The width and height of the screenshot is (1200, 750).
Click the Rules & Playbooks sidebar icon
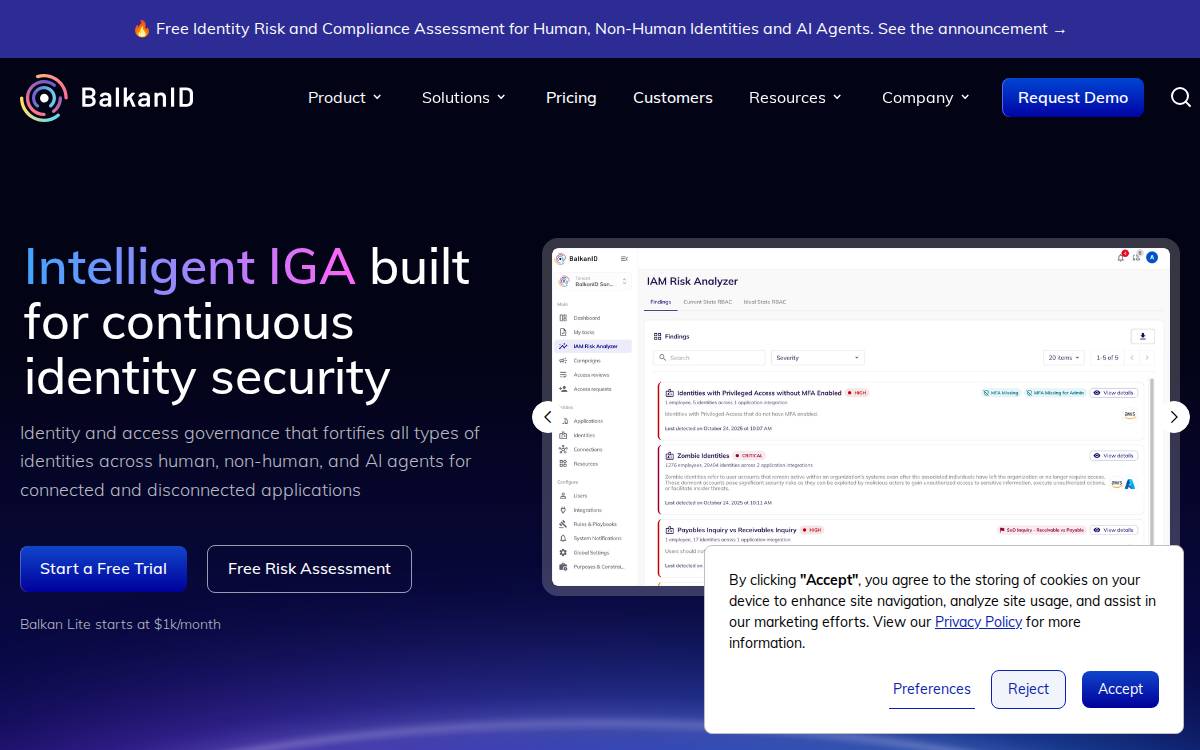coord(563,524)
